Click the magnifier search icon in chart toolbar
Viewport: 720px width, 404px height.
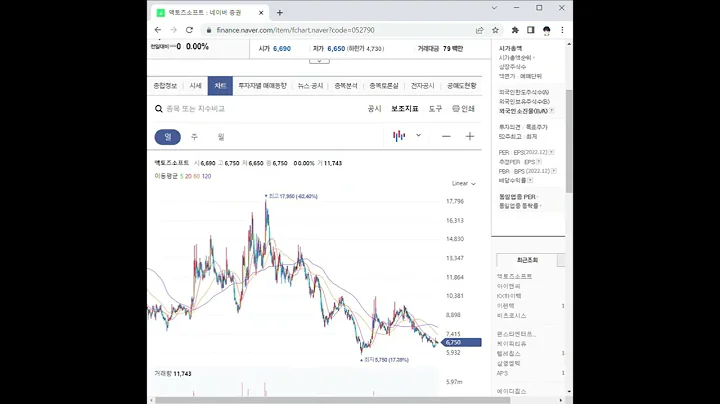point(158,109)
